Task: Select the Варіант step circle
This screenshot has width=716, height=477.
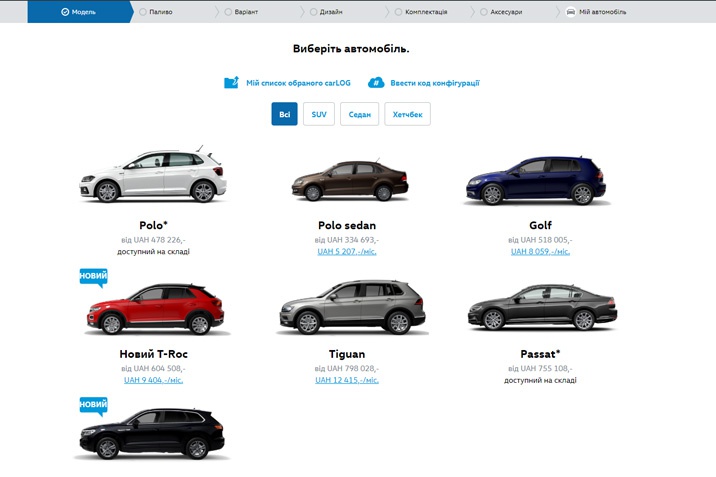Action: click(228, 12)
